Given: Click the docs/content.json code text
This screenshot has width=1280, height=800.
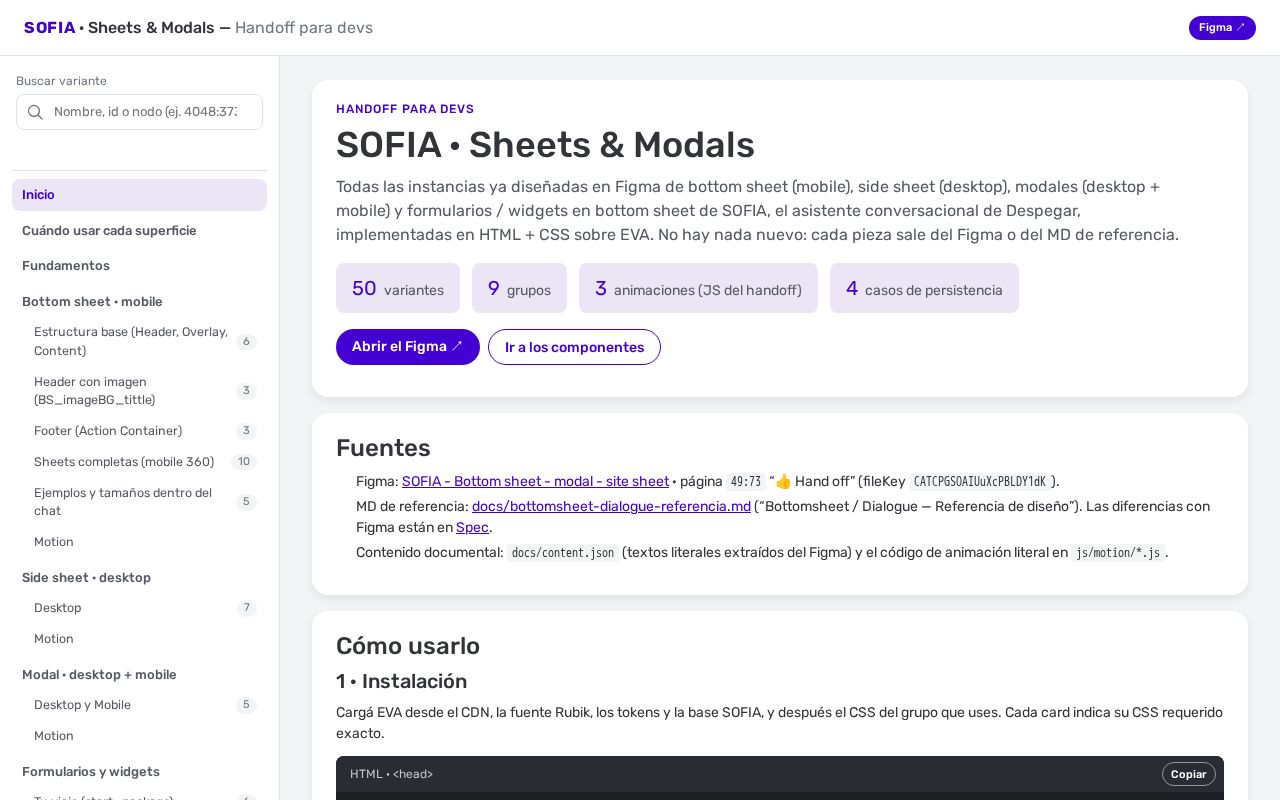Looking at the screenshot, I should coord(563,553).
